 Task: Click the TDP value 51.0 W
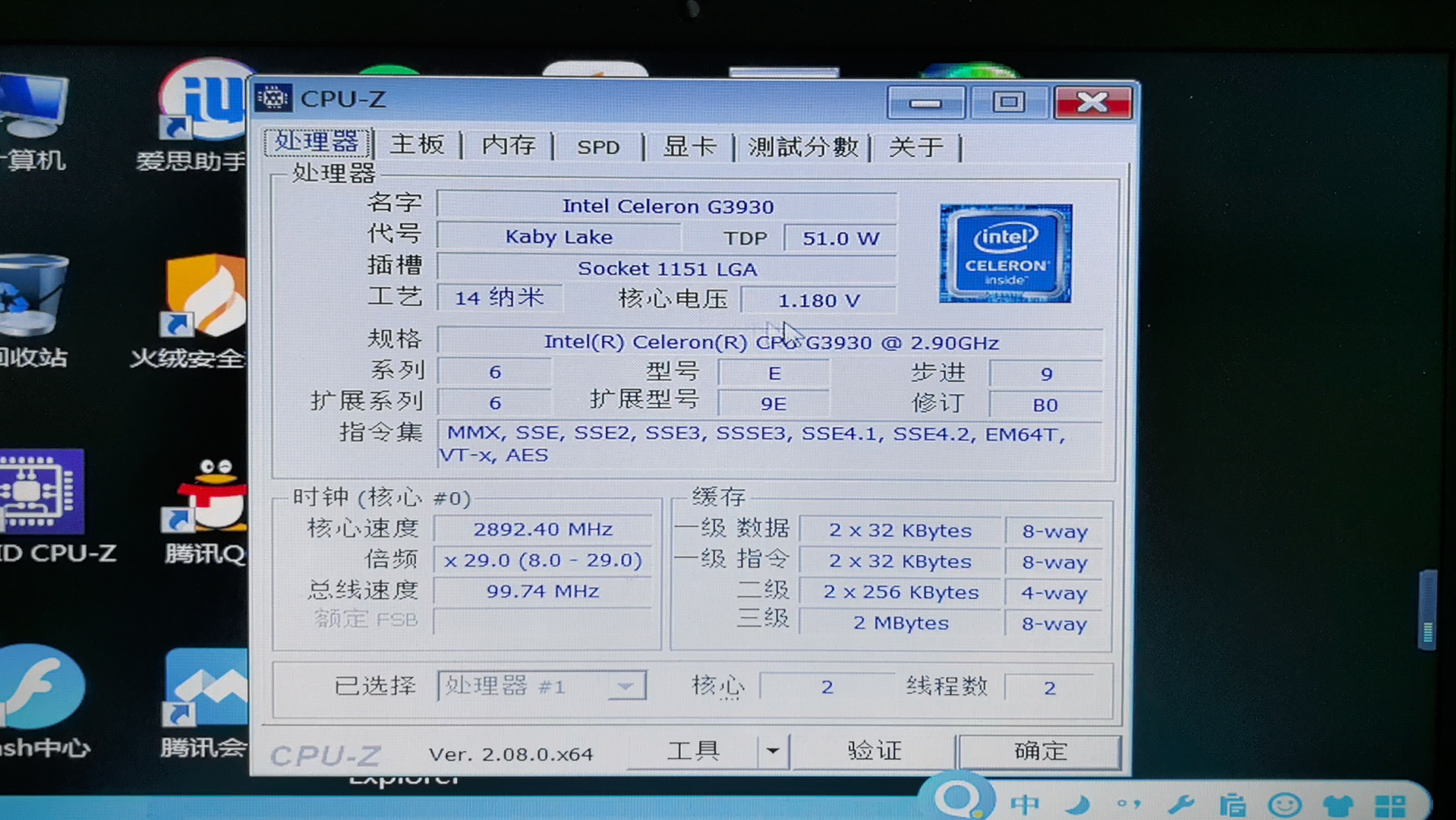pos(840,238)
